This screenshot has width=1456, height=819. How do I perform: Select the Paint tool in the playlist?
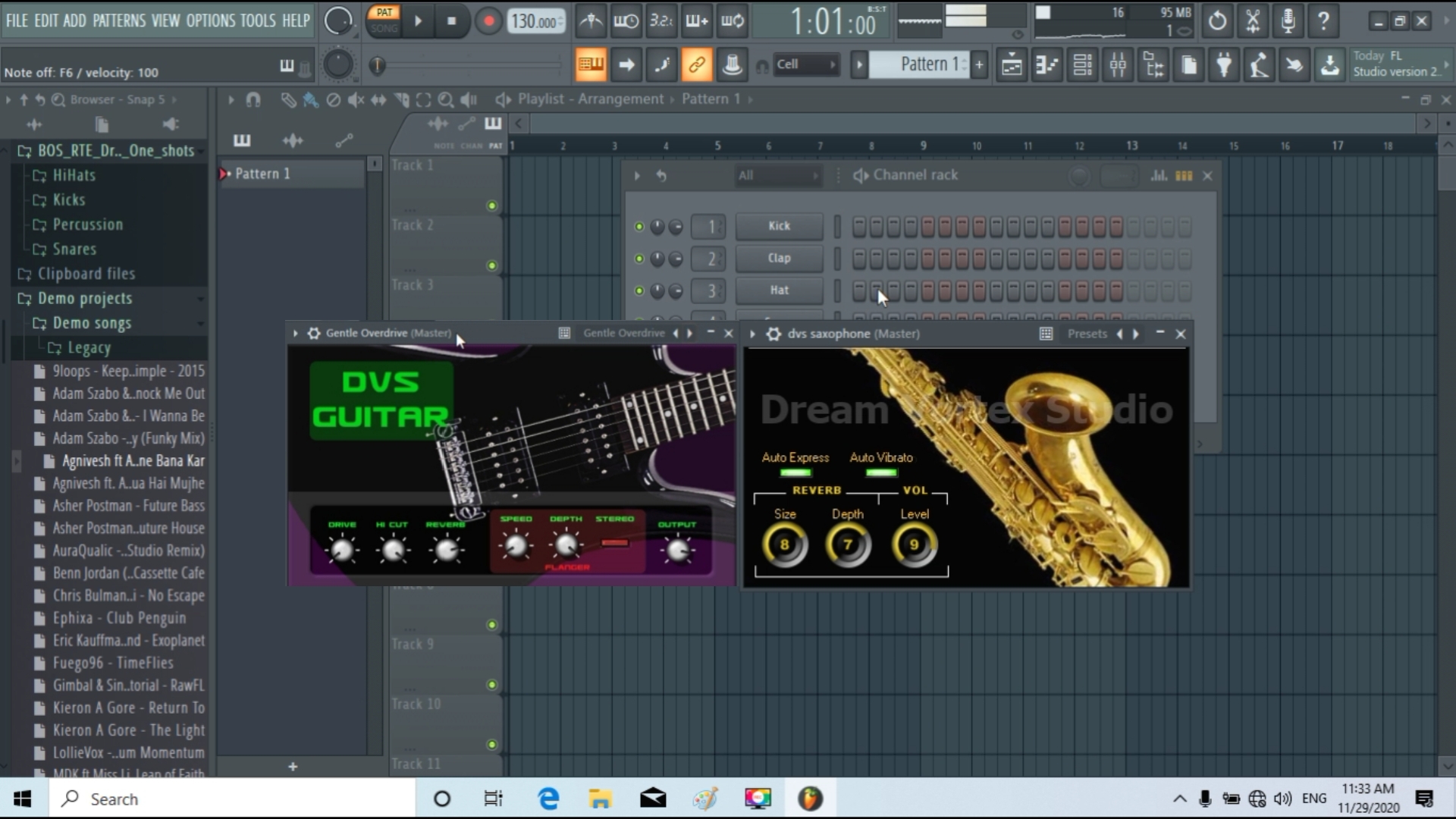311,99
